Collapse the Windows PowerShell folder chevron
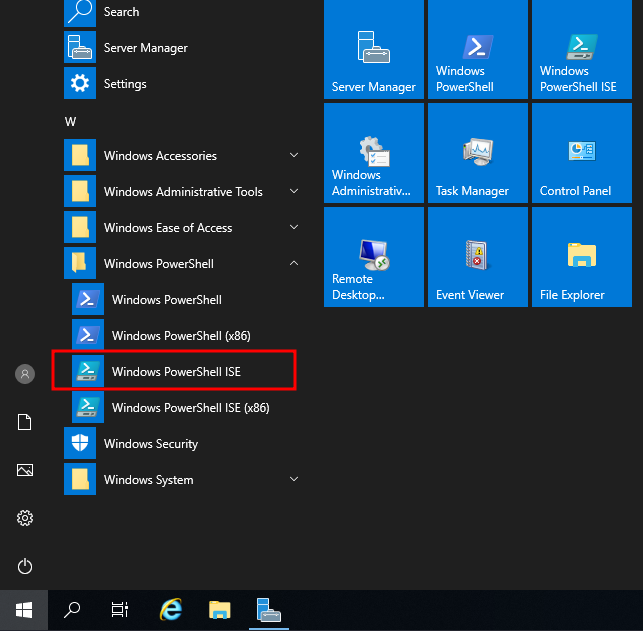The height and width of the screenshot is (631, 643). point(294,263)
